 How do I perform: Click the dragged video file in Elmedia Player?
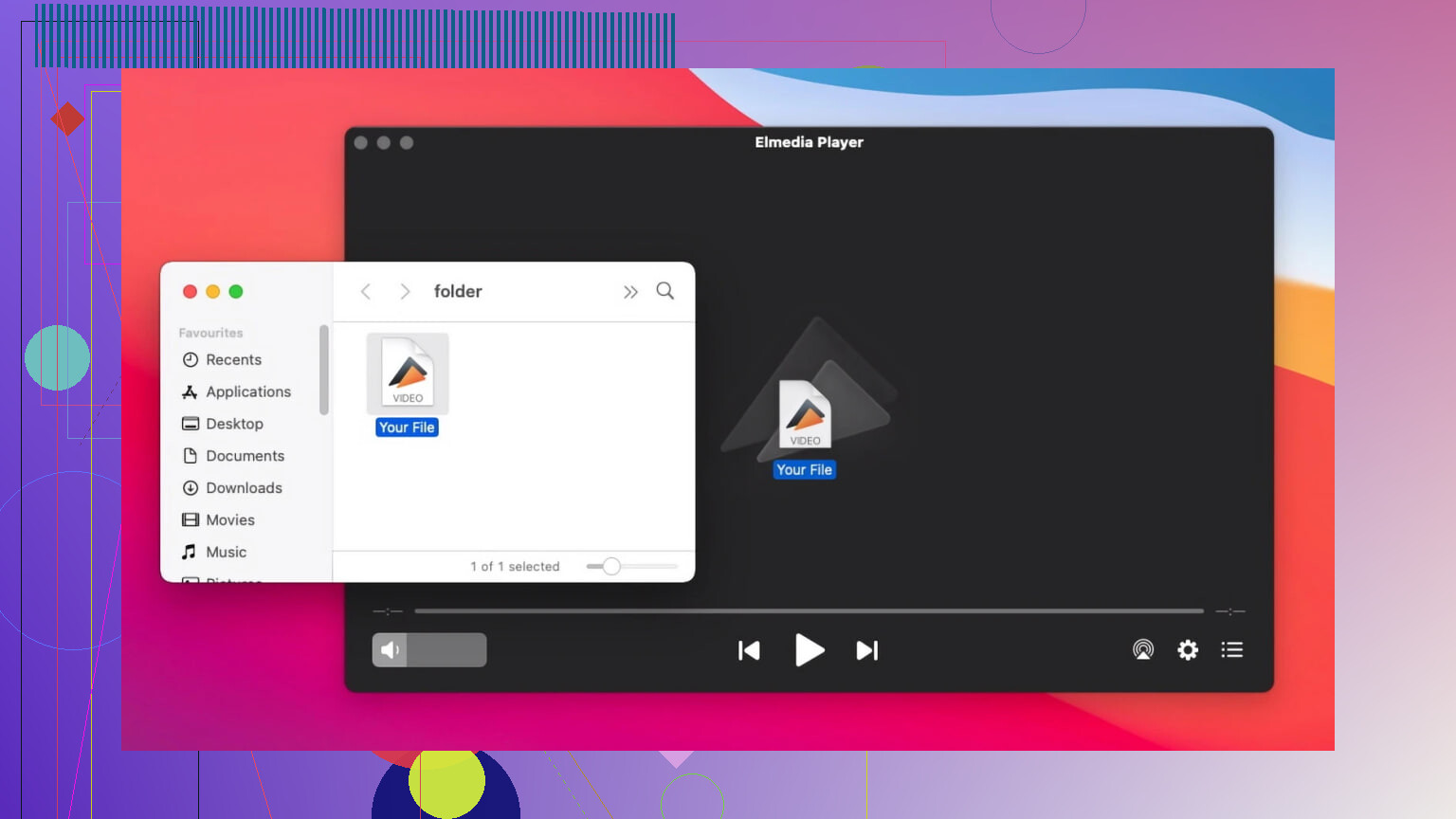click(x=805, y=414)
